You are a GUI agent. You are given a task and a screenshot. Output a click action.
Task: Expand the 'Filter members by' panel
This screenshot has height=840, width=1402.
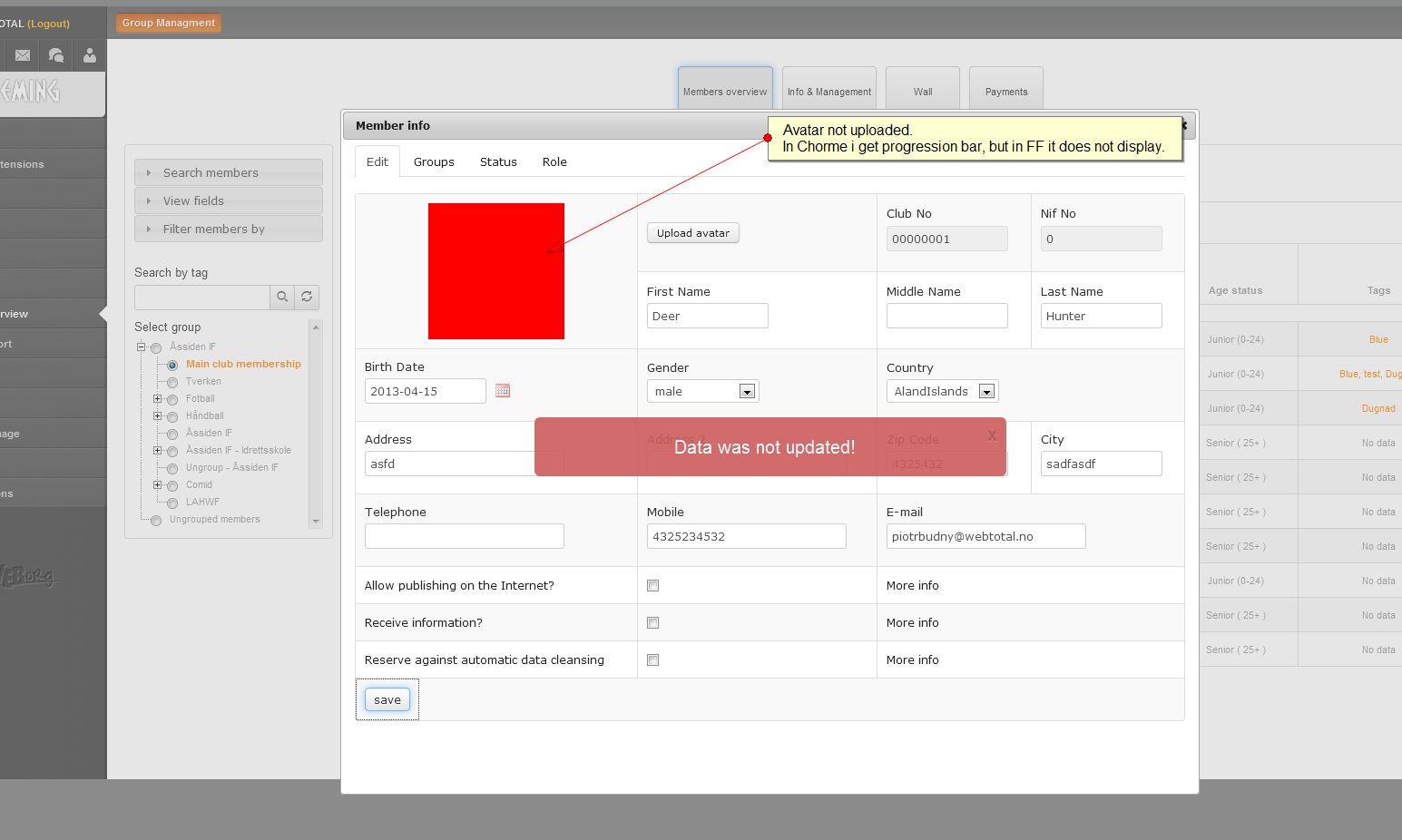tap(229, 230)
